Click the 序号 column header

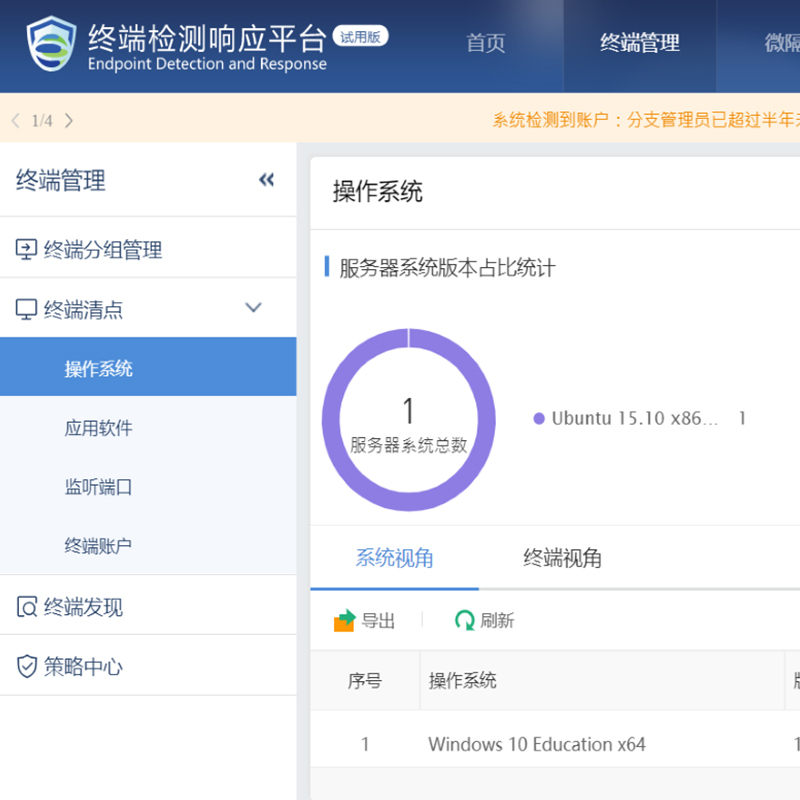(365, 680)
